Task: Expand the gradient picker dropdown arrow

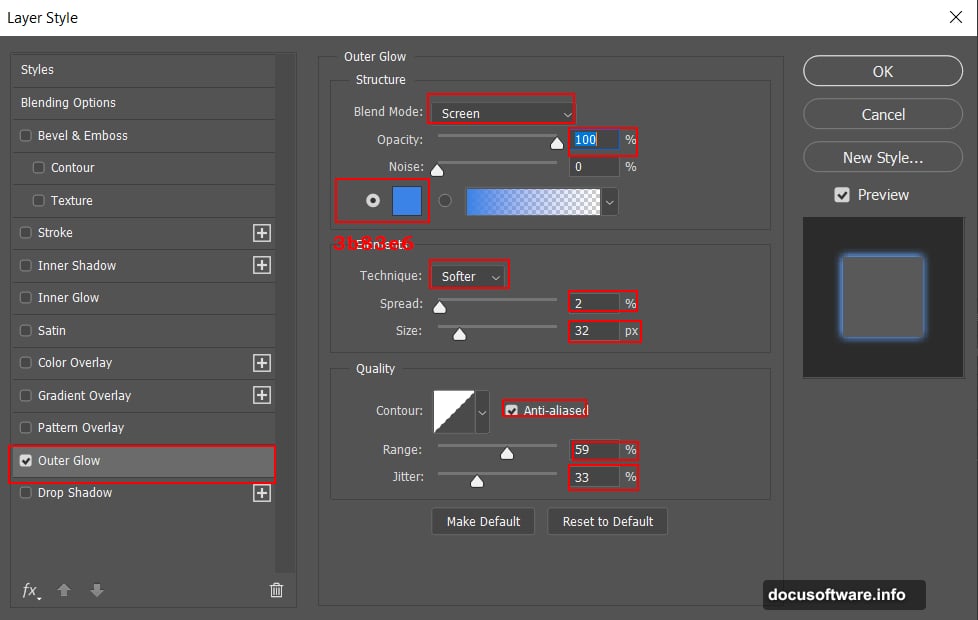Action: pos(608,200)
